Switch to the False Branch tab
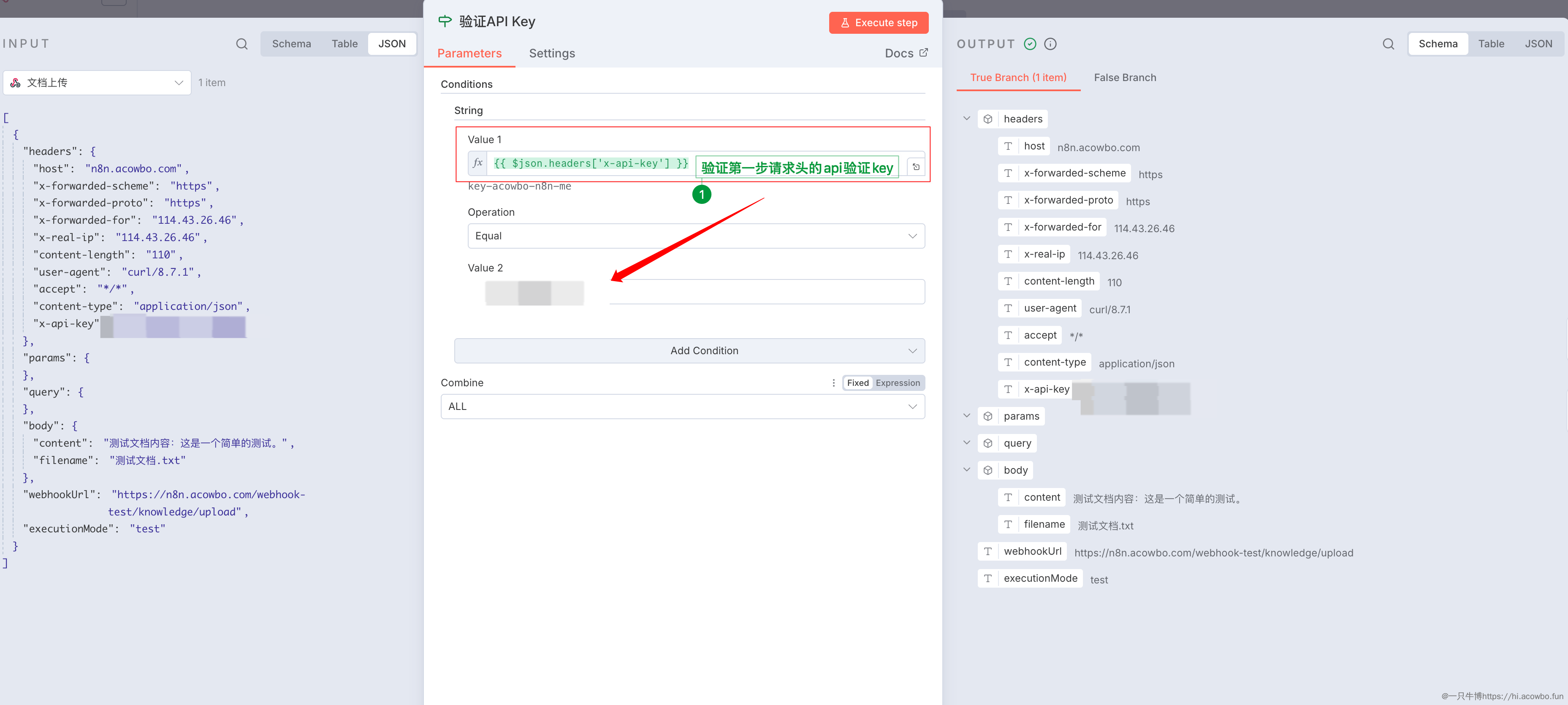 pos(1124,78)
